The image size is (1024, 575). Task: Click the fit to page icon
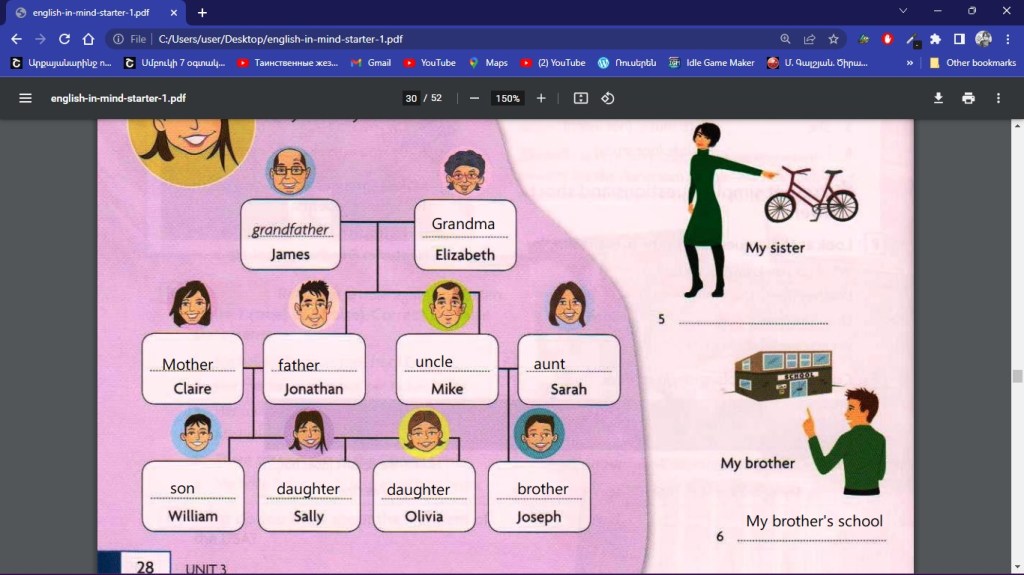(581, 98)
